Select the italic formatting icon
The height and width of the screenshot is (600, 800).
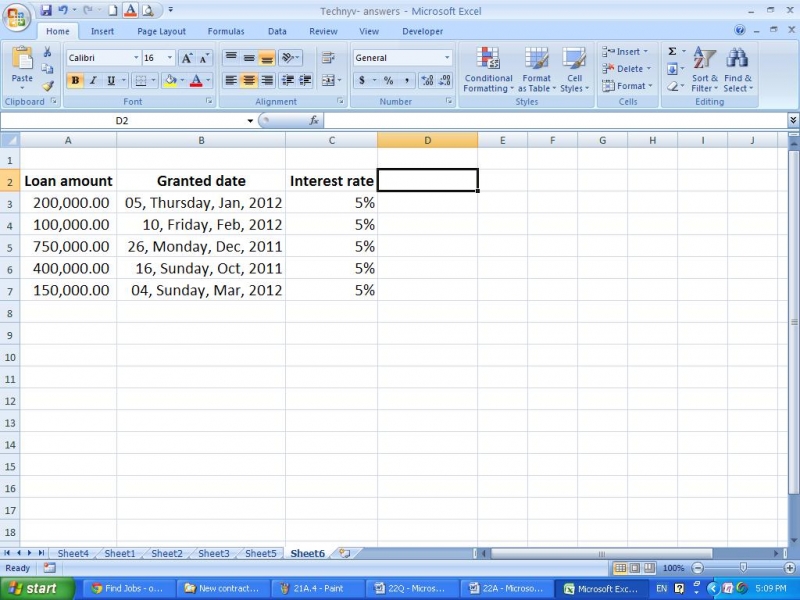[x=92, y=78]
